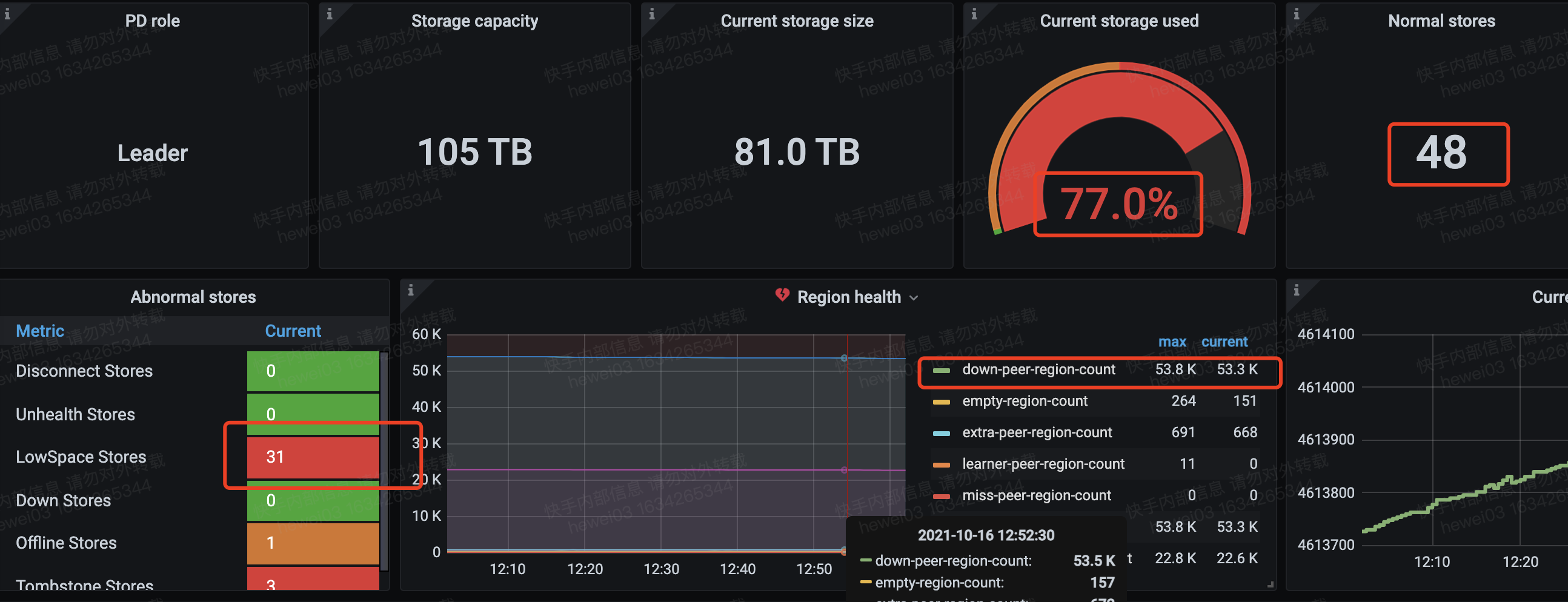
Task: Toggle the learner-peer-region-count legend series
Action: (x=1043, y=464)
